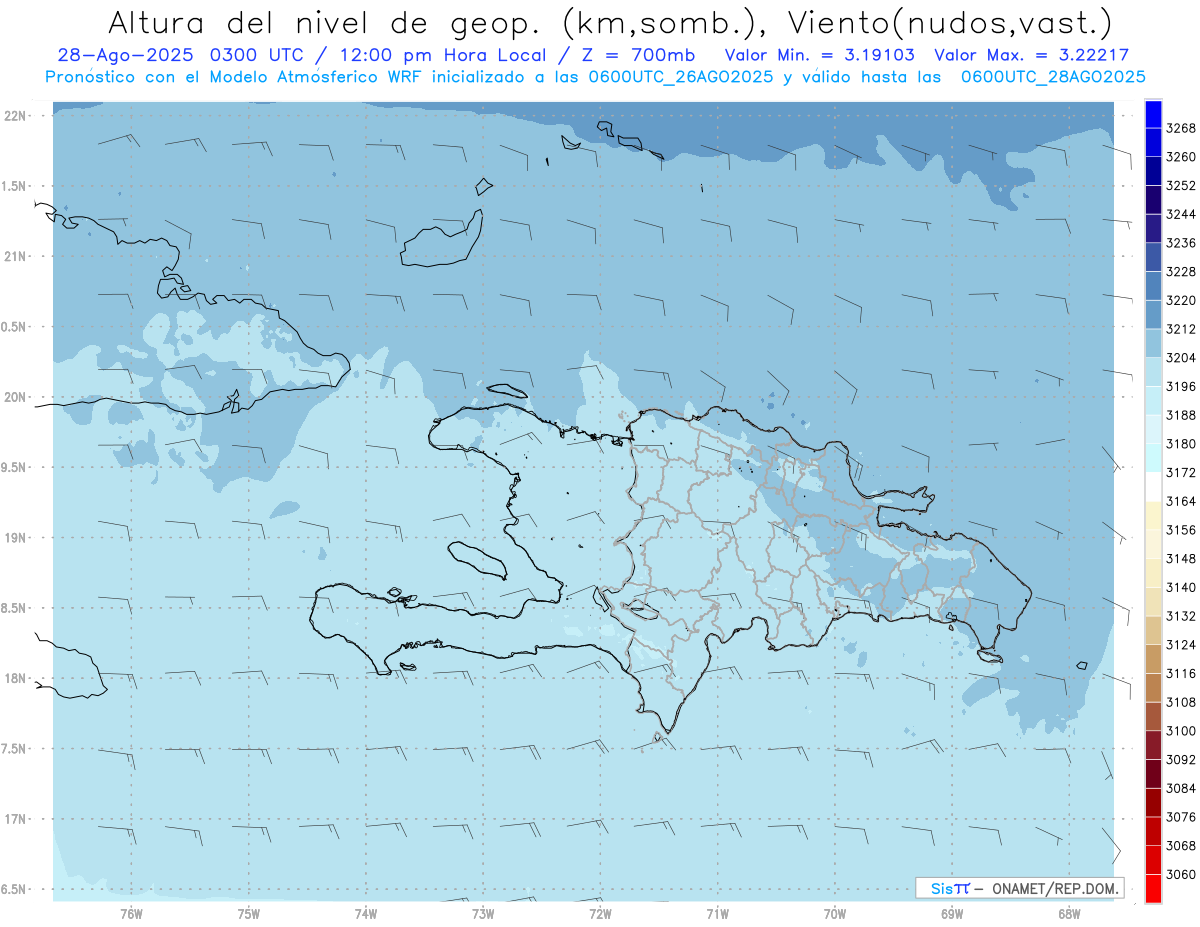Viewport: 1200px width, 927px height.
Task: Click the colorbar value 3212
Action: [x=1180, y=329]
